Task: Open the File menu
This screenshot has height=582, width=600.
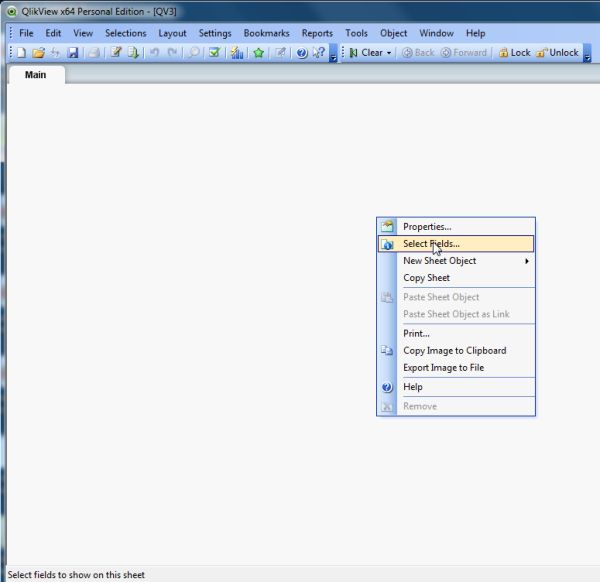Action: click(x=26, y=33)
